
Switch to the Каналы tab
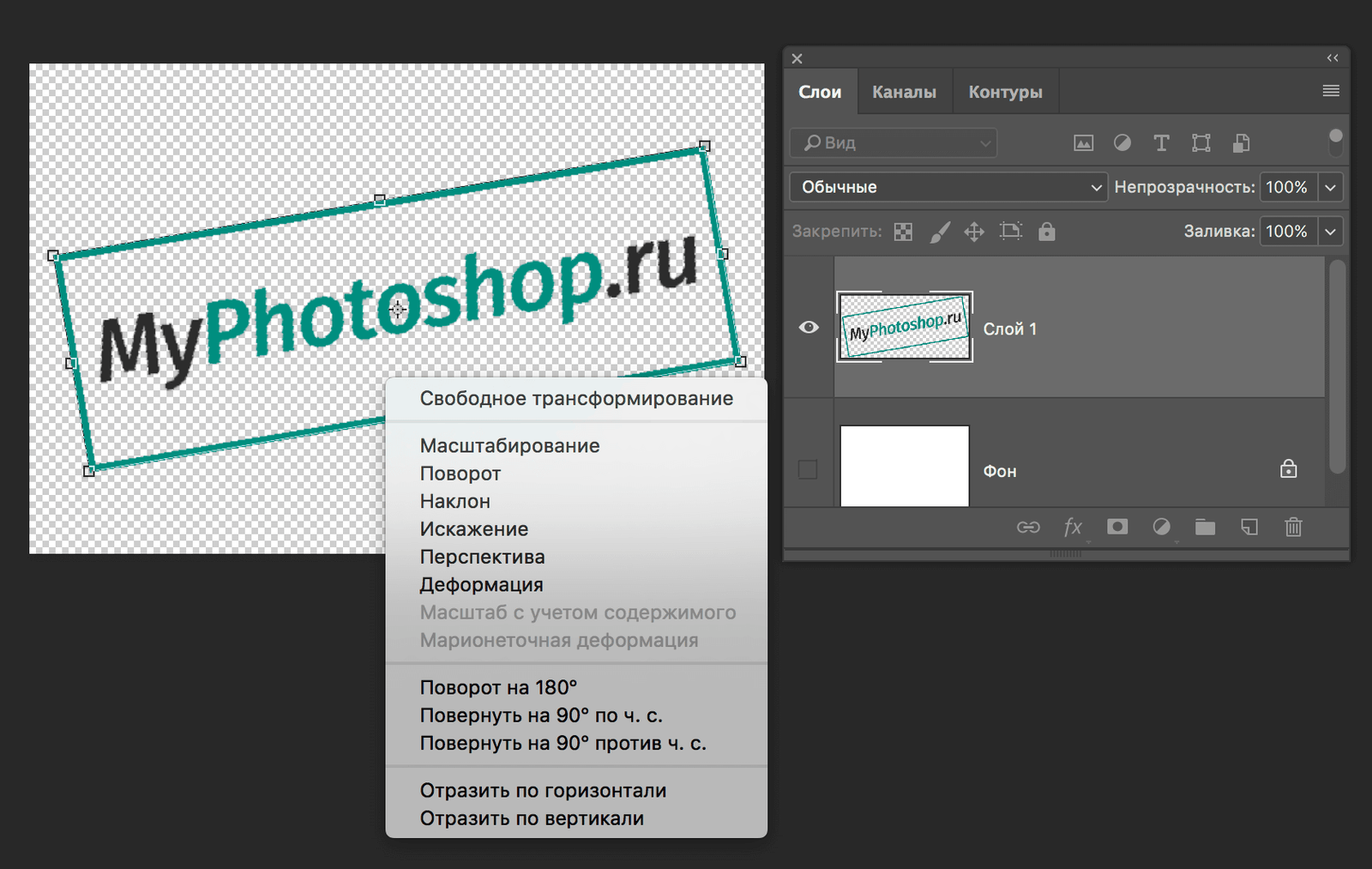[x=904, y=91]
